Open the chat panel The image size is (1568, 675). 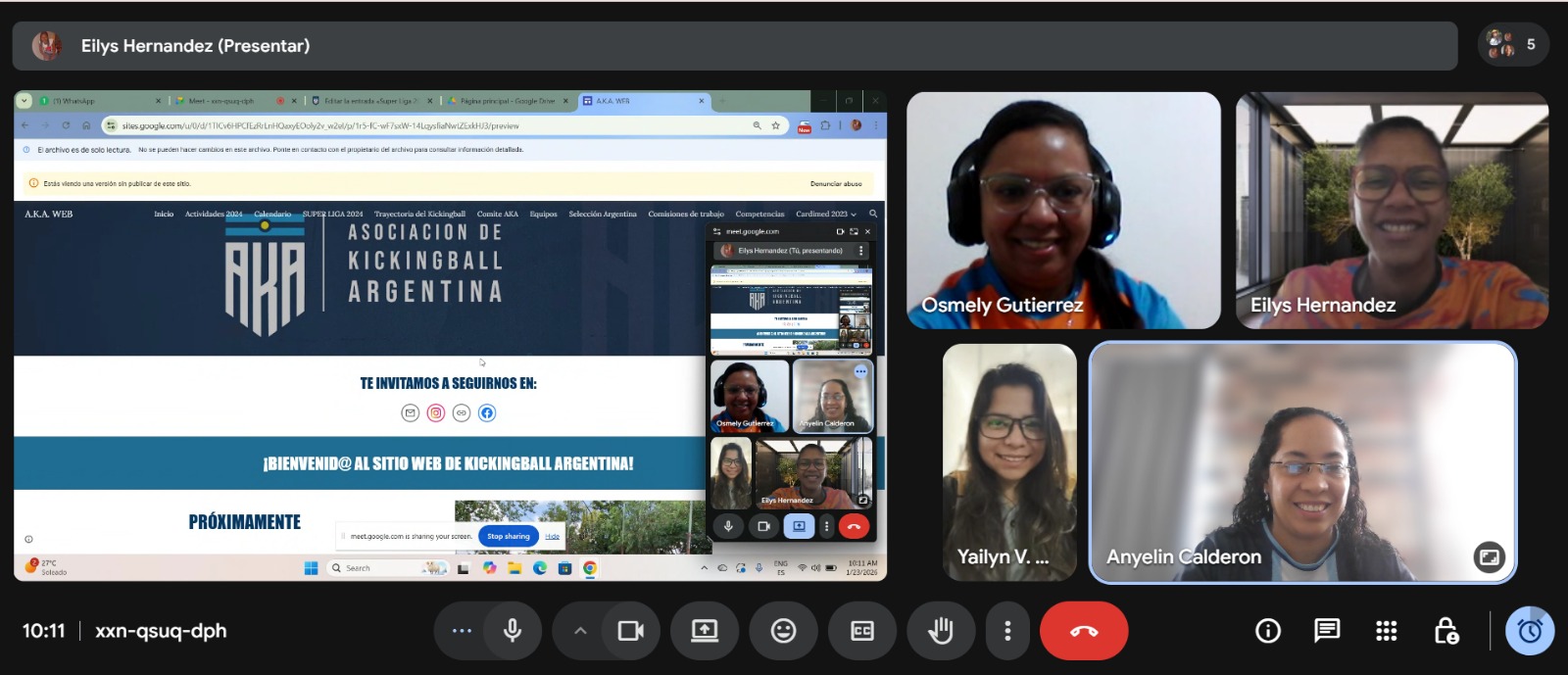[1327, 631]
